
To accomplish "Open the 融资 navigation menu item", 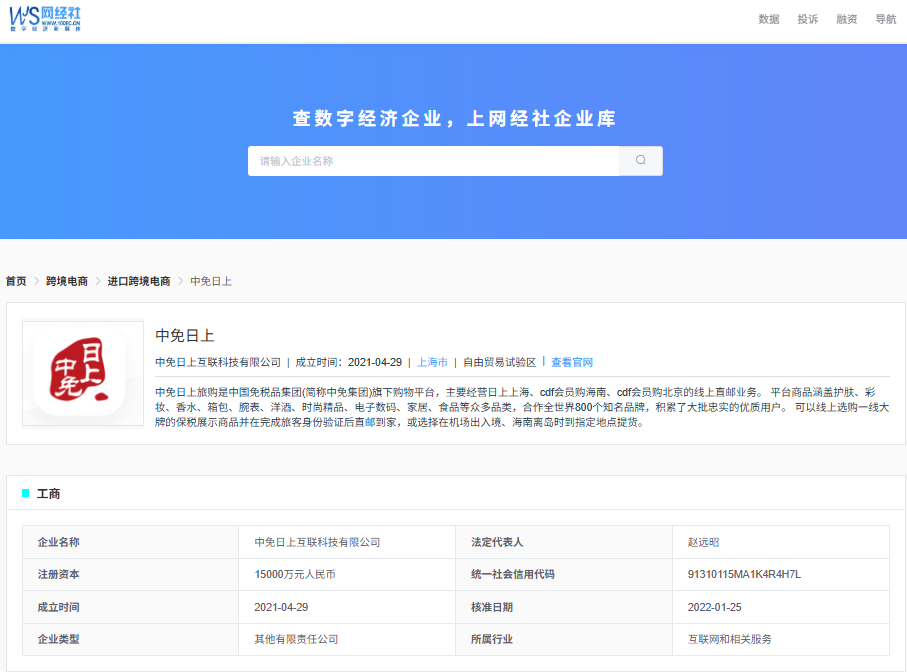I will point(846,19).
